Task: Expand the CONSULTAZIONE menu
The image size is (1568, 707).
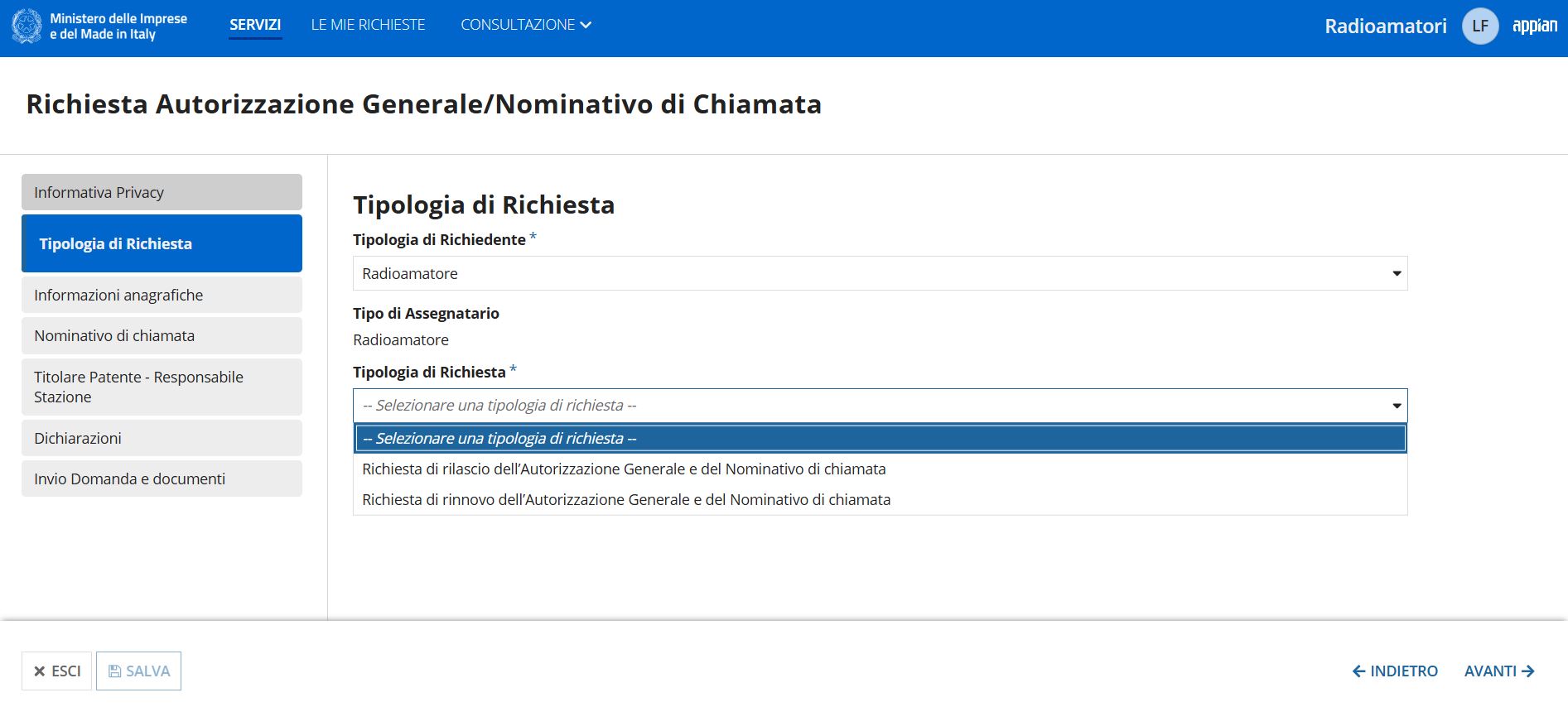Action: pos(526,25)
